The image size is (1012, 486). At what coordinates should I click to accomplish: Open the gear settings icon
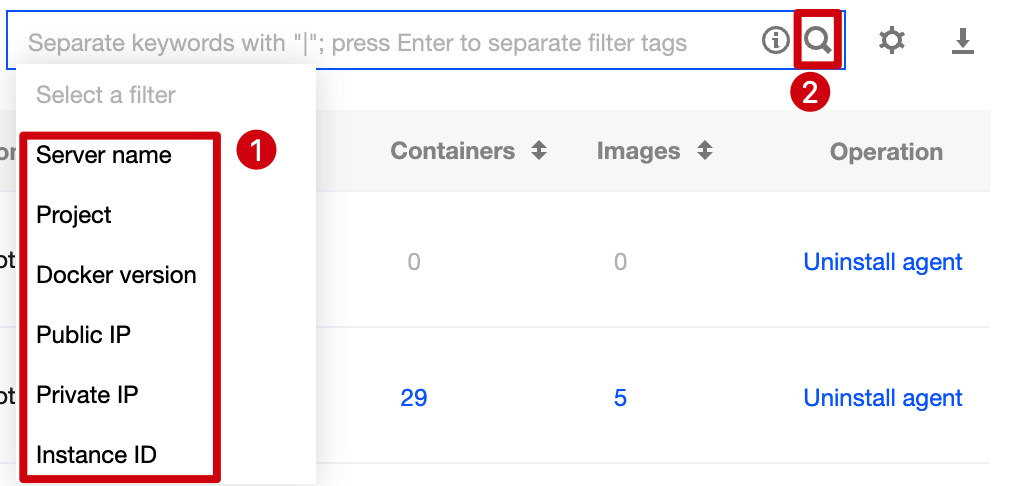(x=891, y=41)
